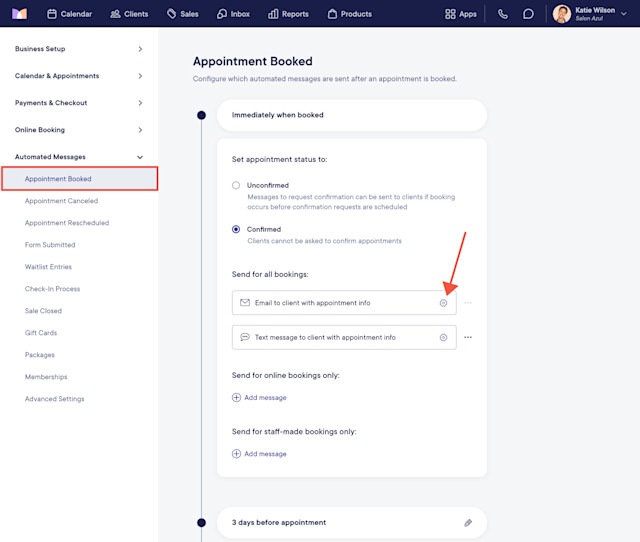
Task: Click the Sales label in top navigation
Action: coord(189,14)
